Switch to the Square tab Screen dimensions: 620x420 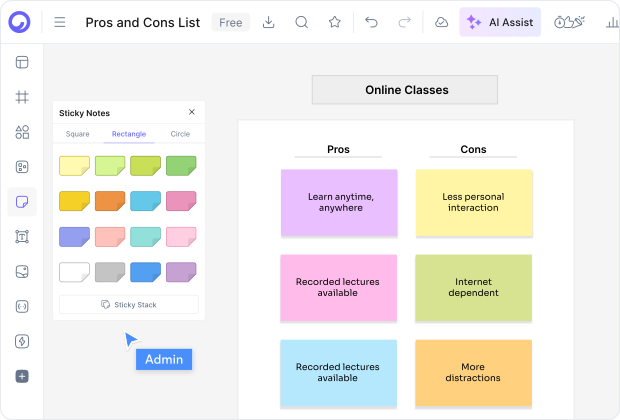tap(78, 134)
